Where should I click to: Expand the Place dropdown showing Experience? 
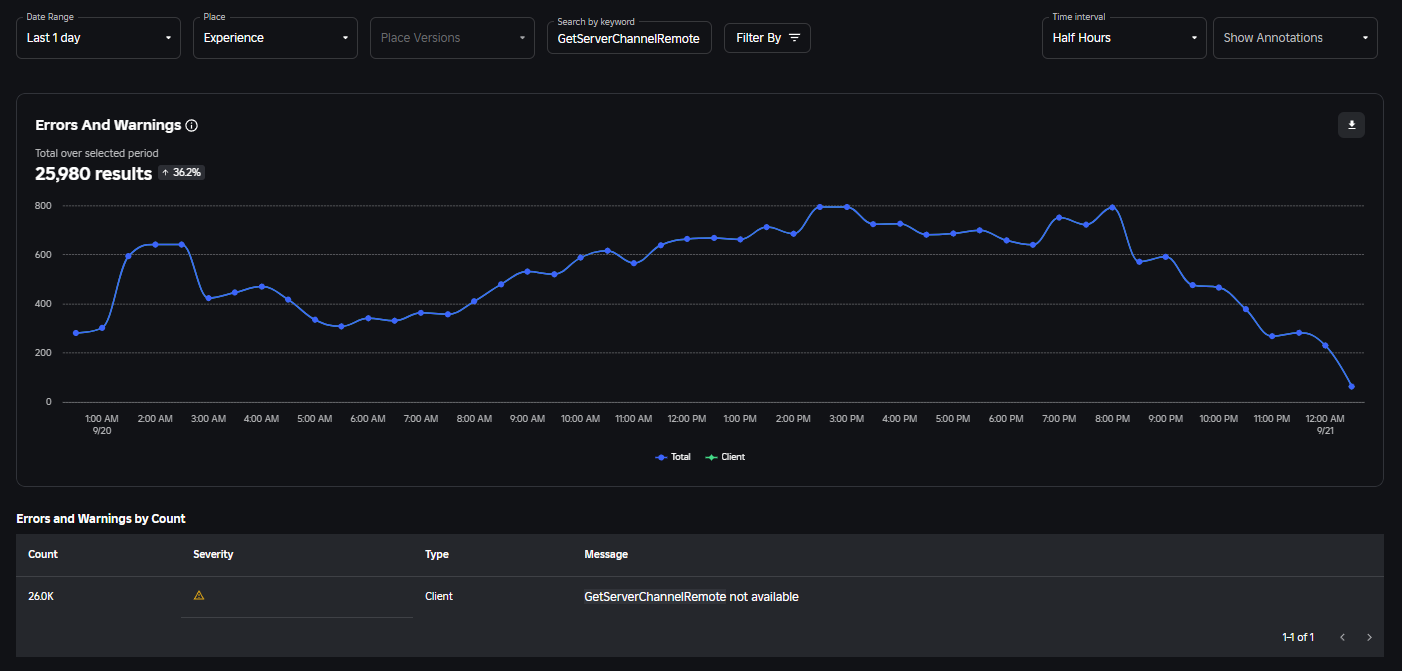point(275,38)
